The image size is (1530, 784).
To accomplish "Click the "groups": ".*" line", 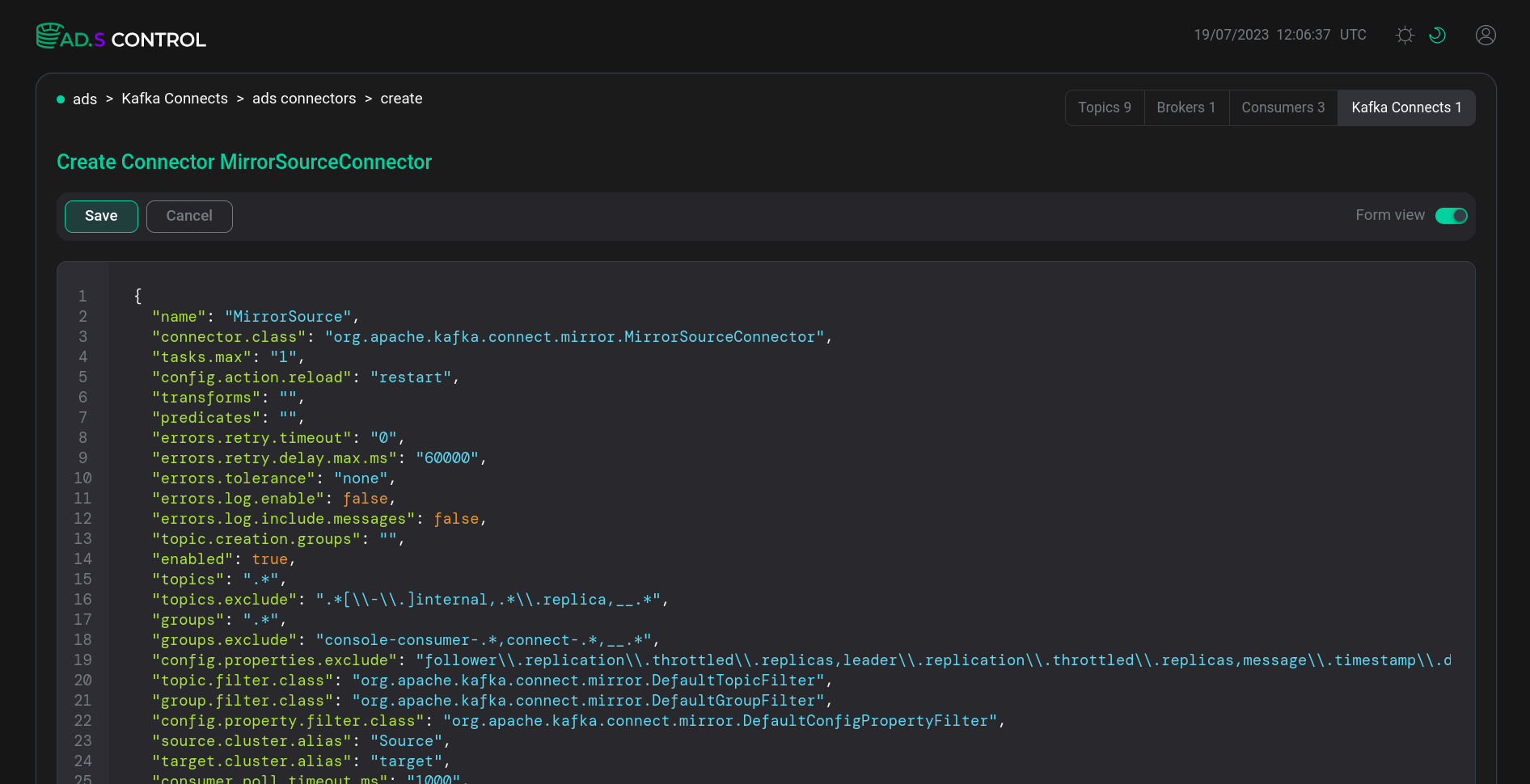I will point(219,620).
